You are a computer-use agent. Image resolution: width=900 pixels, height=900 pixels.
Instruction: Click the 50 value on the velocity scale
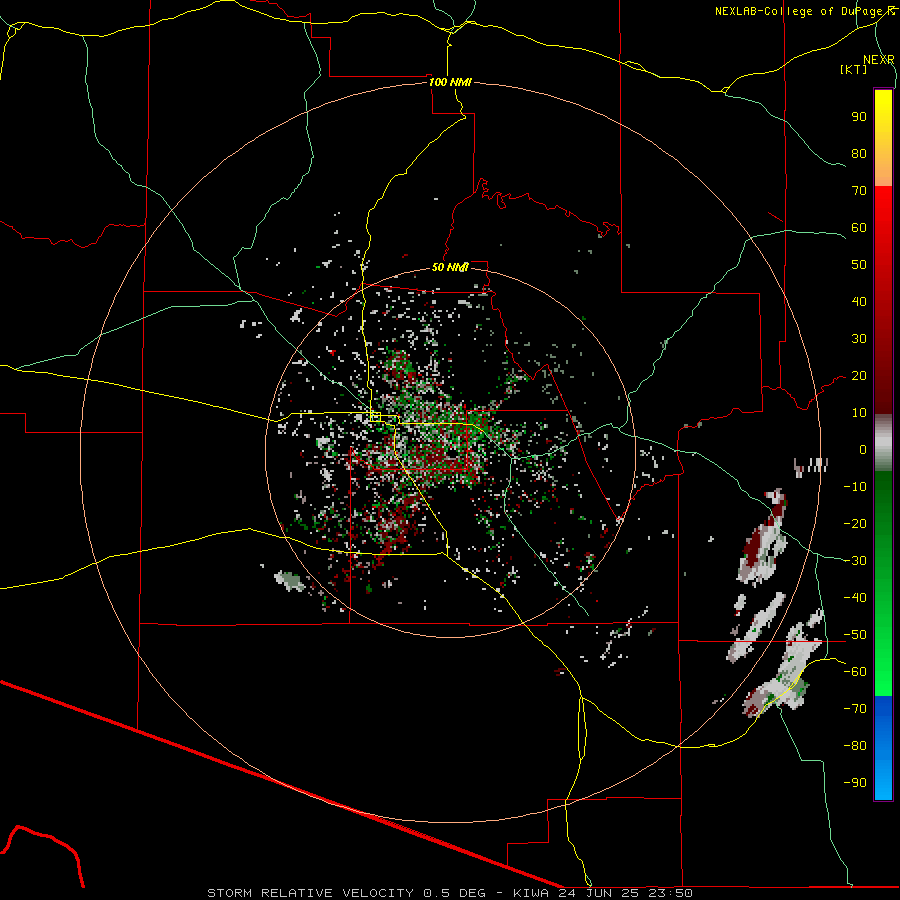[859, 265]
